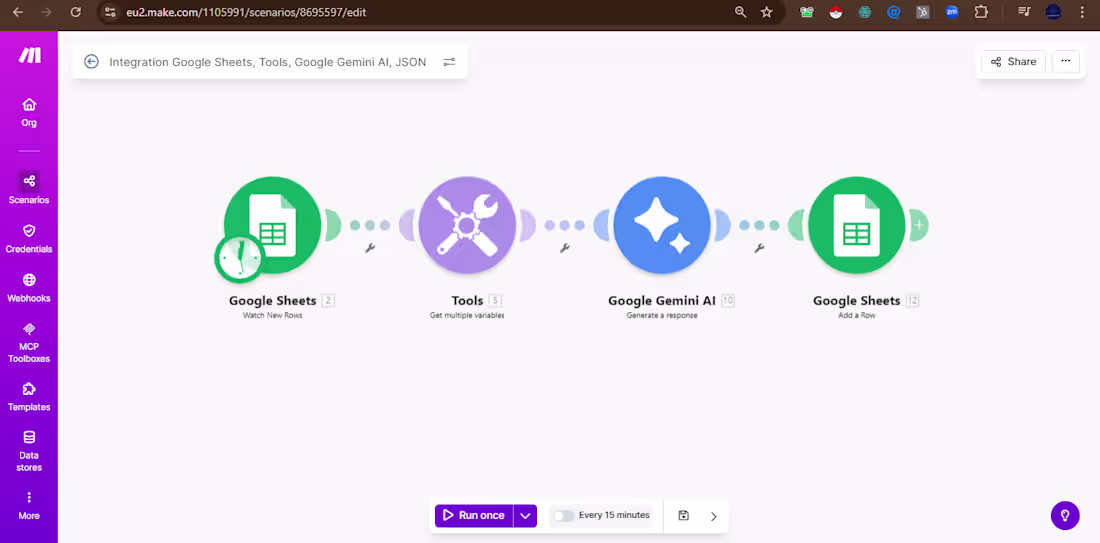The height and width of the screenshot is (543, 1100).
Task: Select the Google Sheets Add a Row module
Action: coord(857,225)
